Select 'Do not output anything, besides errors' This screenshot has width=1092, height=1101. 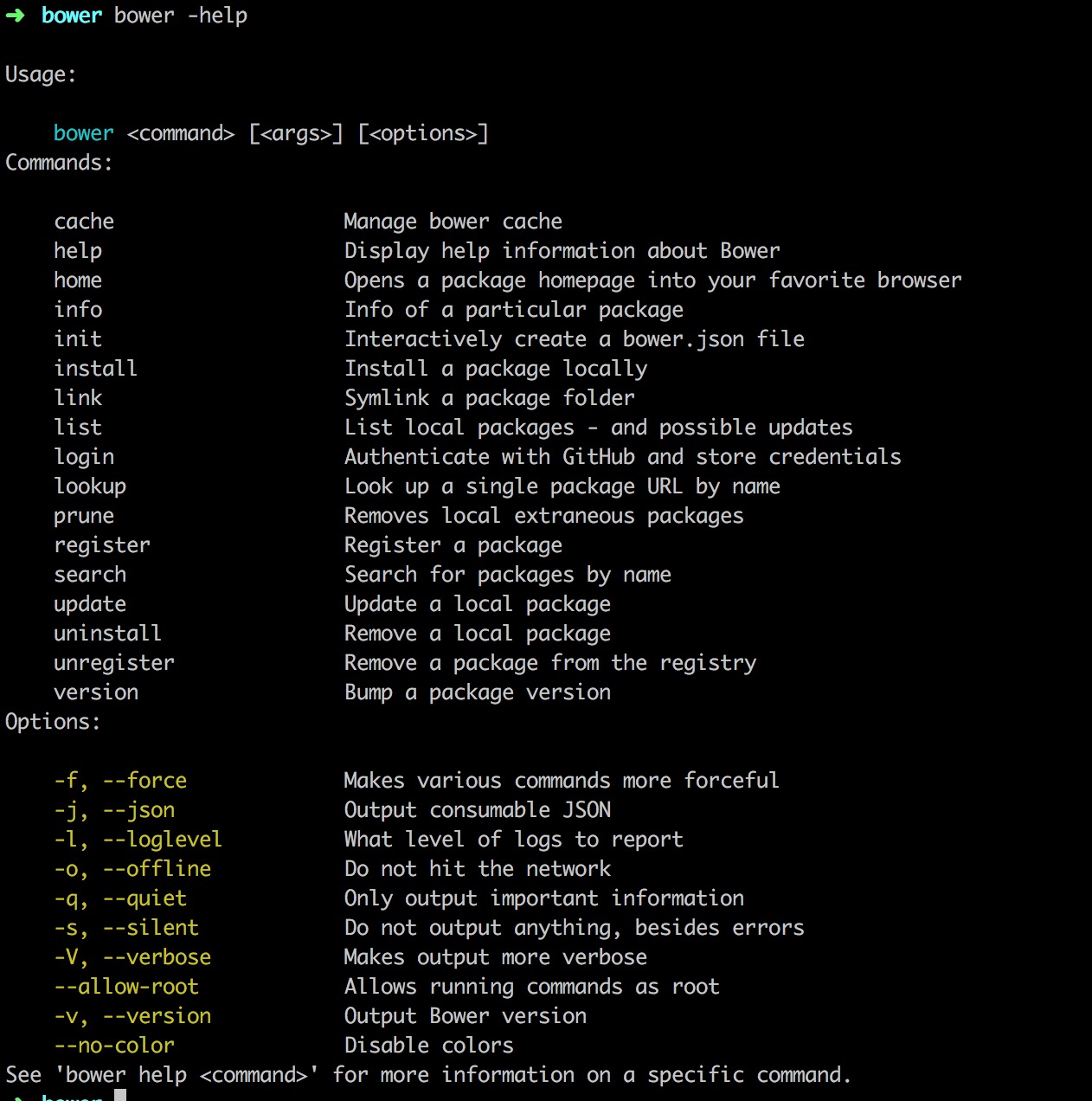point(575,928)
